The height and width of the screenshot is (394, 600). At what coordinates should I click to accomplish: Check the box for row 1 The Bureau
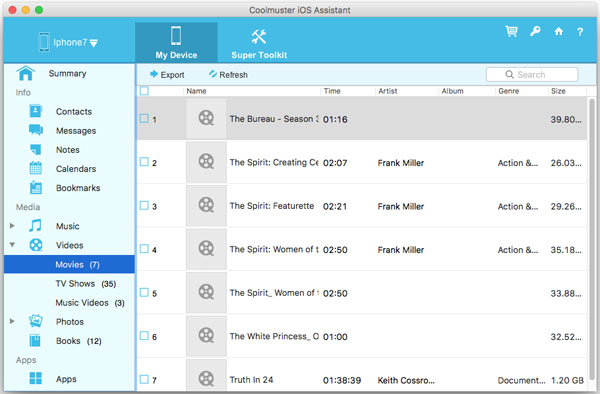[144, 119]
